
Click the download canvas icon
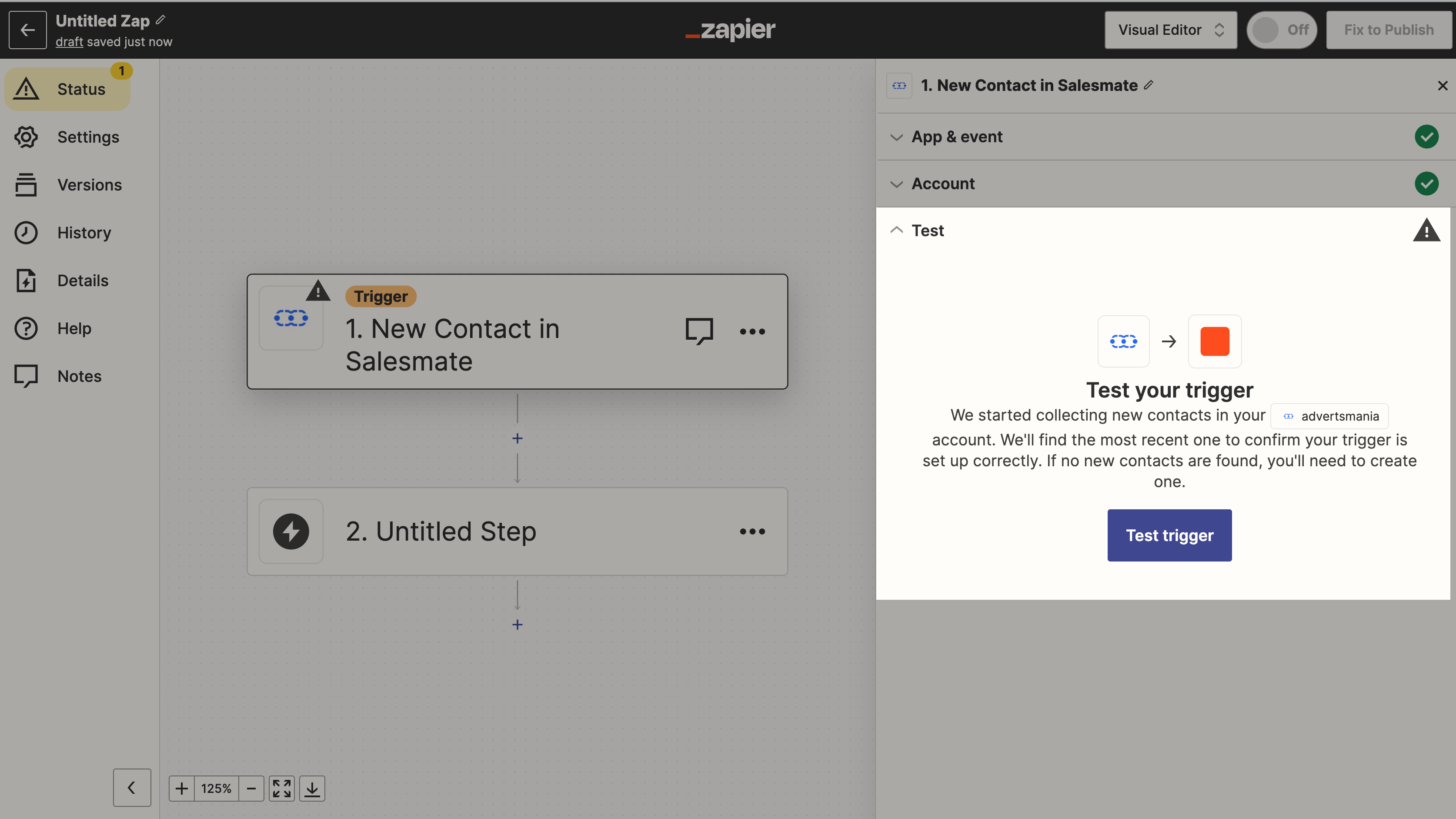pos(312,789)
